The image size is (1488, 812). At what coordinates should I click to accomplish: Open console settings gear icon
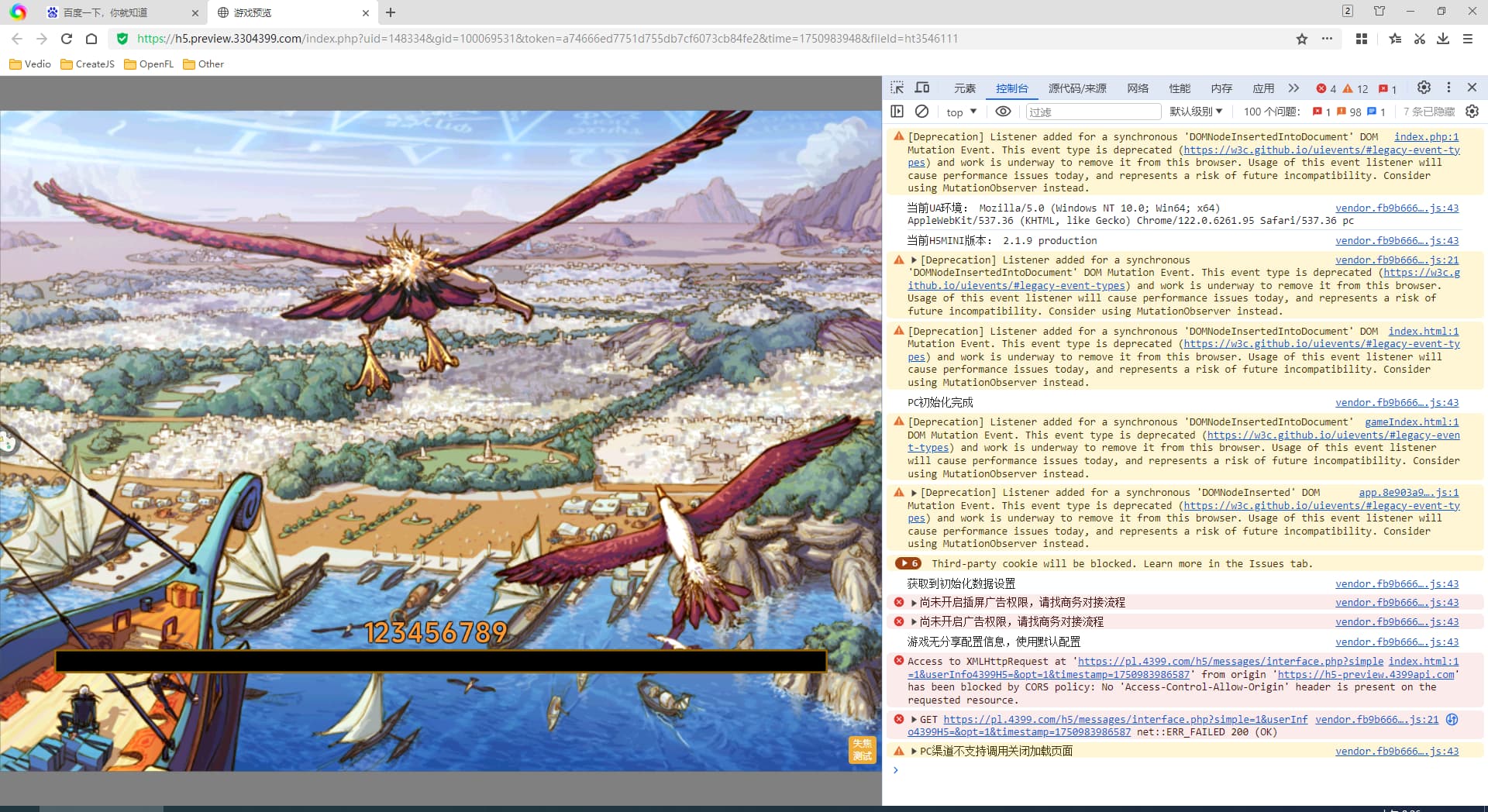tap(1472, 112)
